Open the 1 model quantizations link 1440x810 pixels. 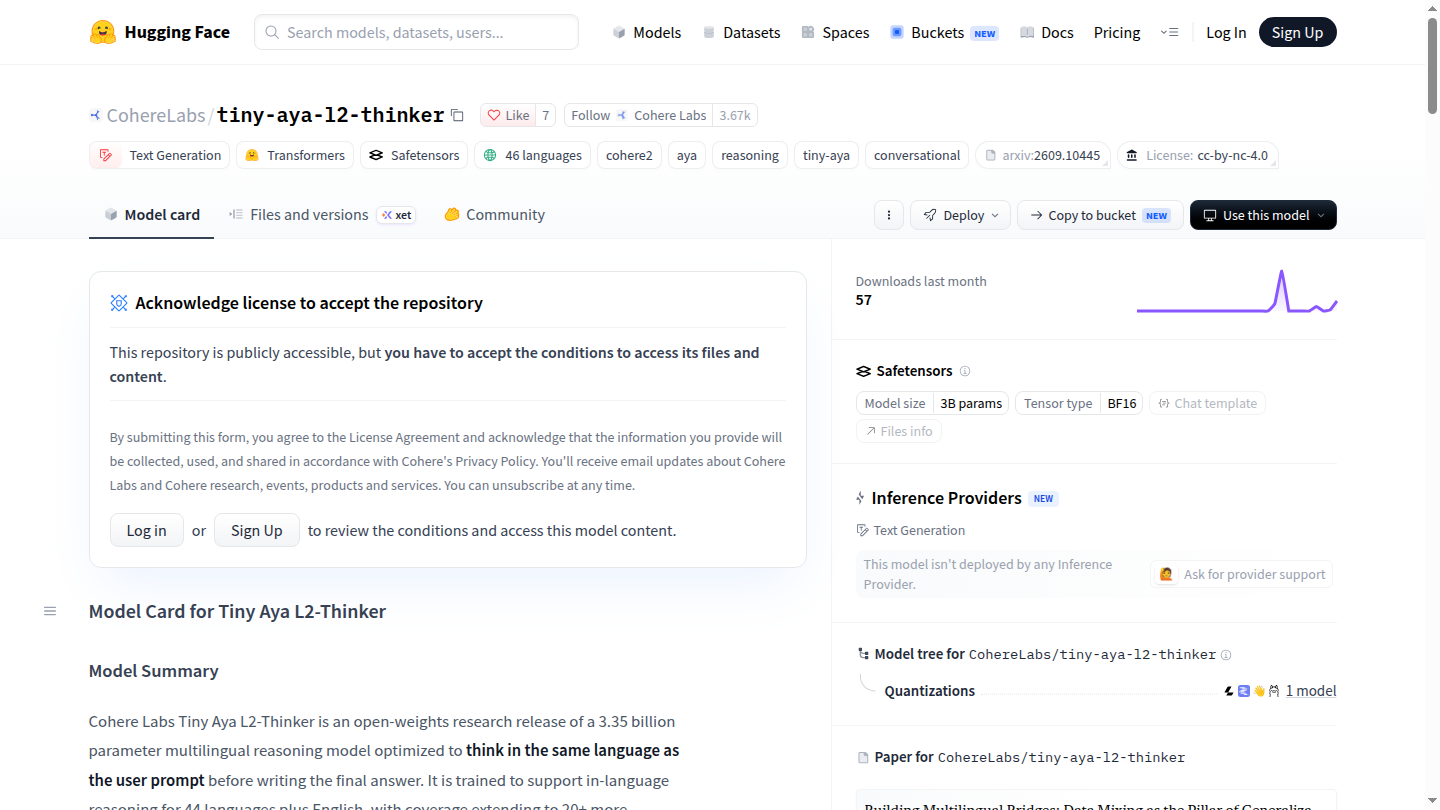[1310, 691]
